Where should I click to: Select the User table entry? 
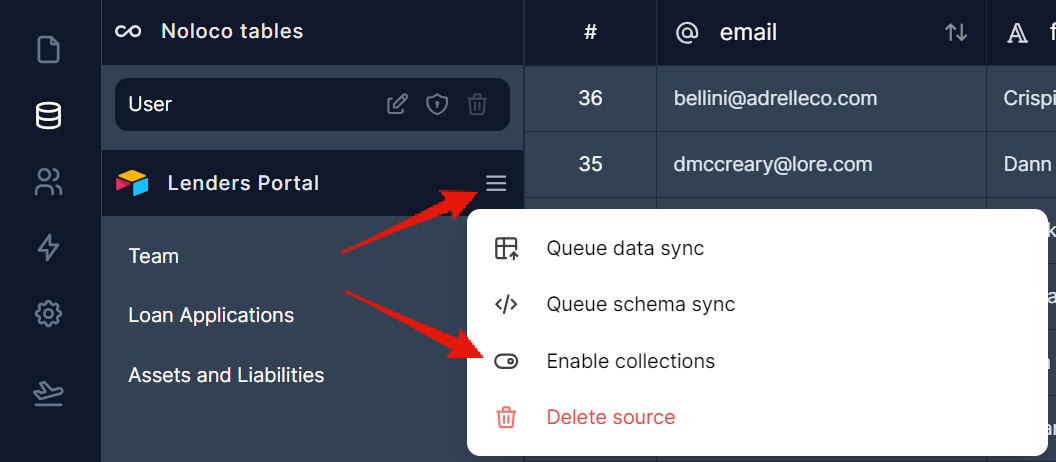point(150,104)
